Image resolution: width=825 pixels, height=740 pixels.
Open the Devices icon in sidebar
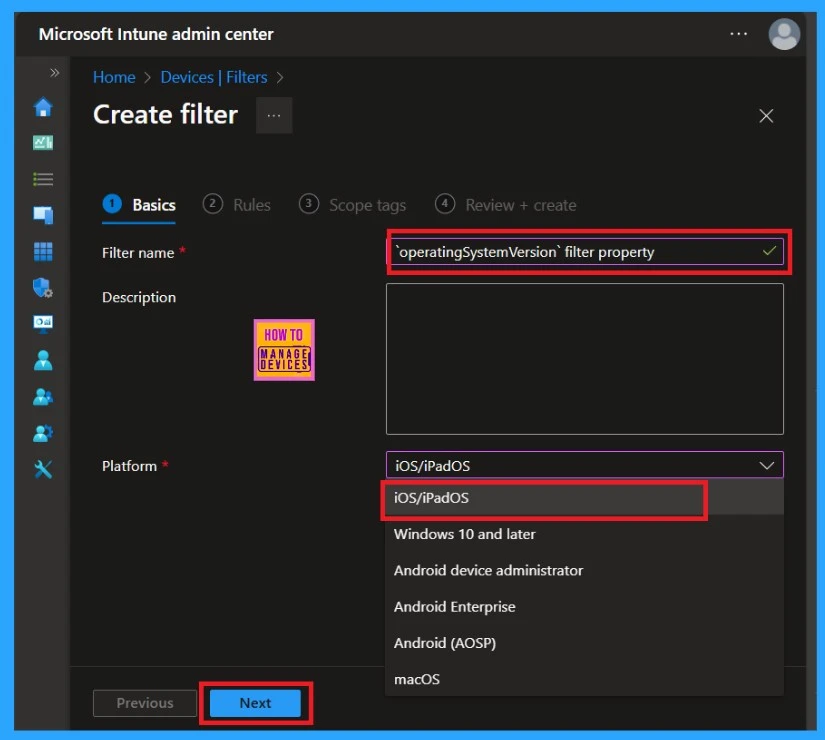(43, 215)
